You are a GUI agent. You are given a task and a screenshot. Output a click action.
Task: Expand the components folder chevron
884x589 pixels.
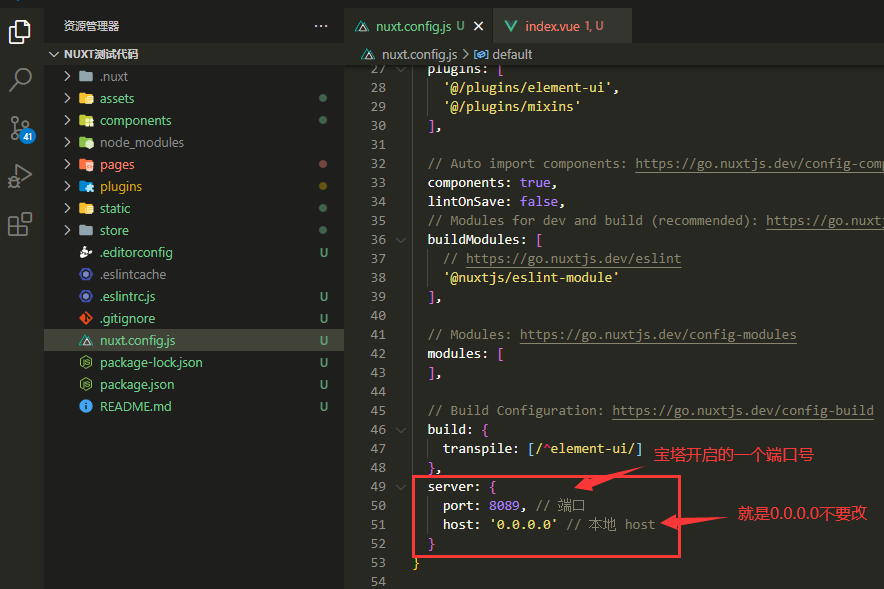(x=68, y=120)
